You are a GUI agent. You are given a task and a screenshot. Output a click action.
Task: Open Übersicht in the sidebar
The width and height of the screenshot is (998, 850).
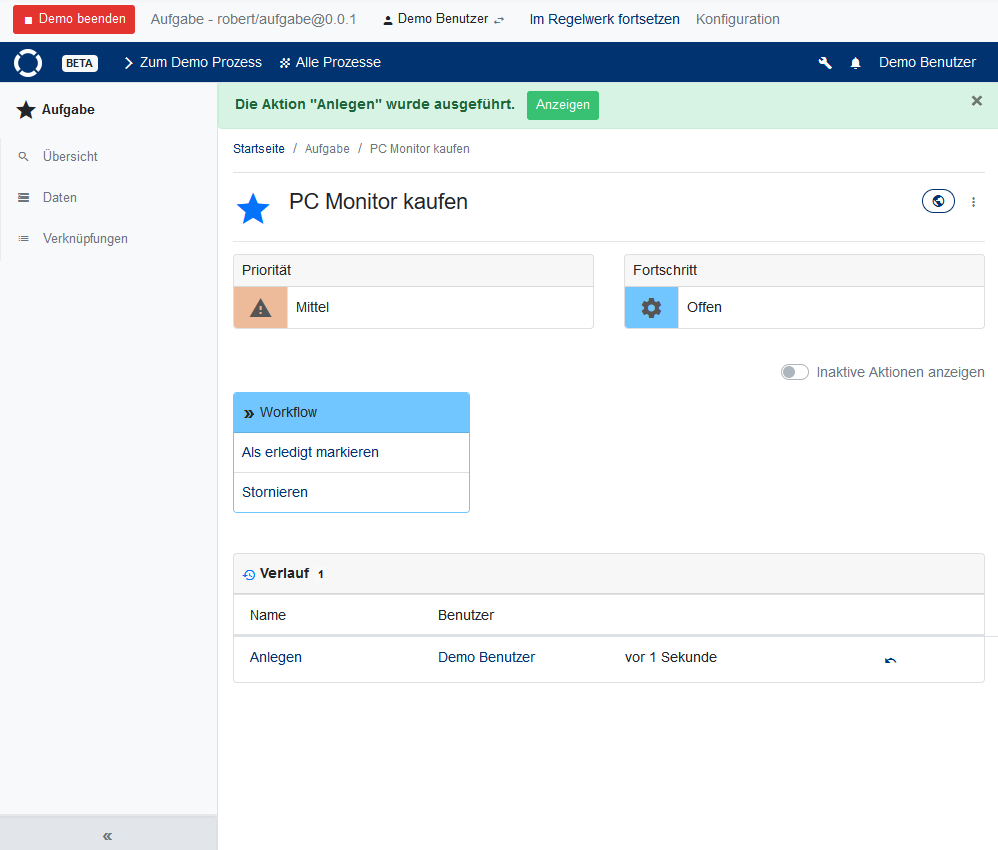pos(70,157)
